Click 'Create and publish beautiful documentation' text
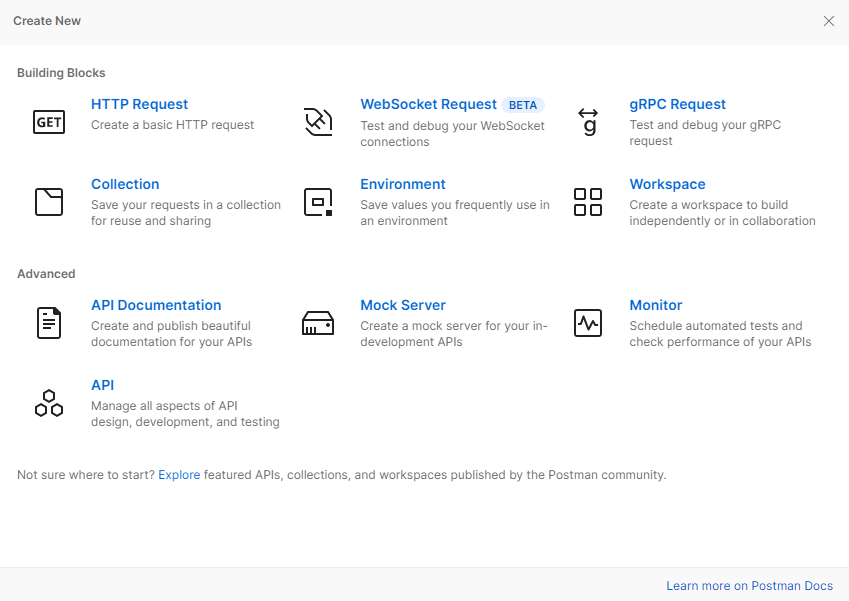The height and width of the screenshot is (601, 849). (x=171, y=334)
